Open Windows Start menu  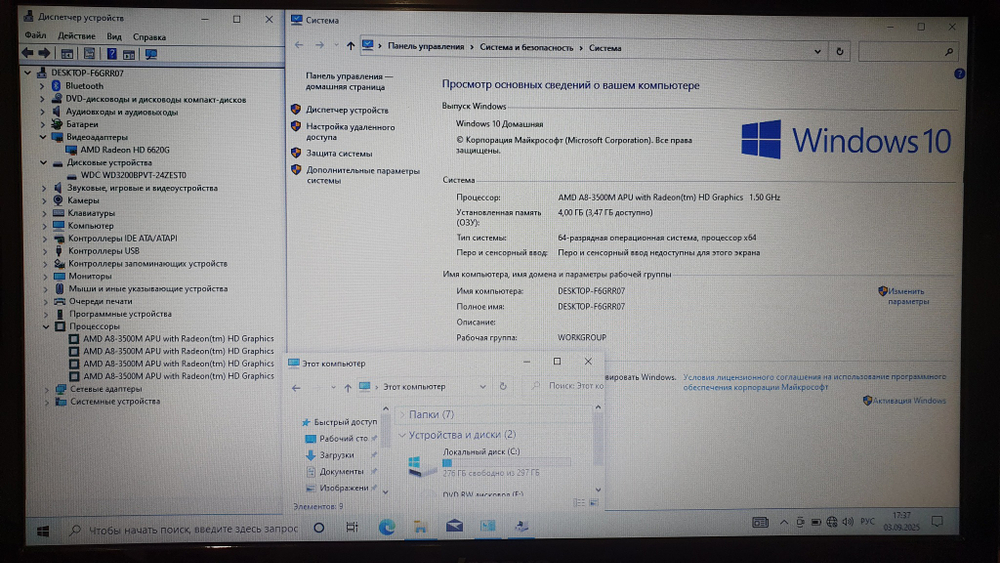click(x=43, y=530)
